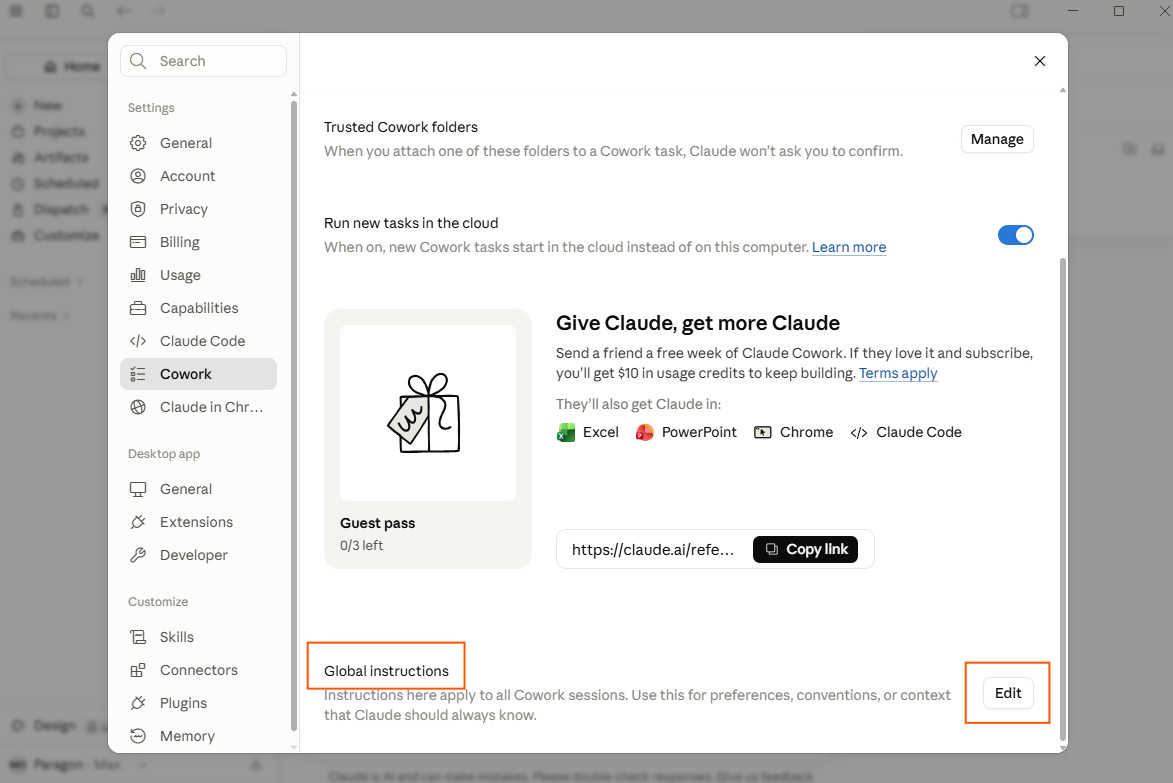The image size is (1173, 783).
Task: Click the Privacy shield icon
Action: [x=138, y=209]
